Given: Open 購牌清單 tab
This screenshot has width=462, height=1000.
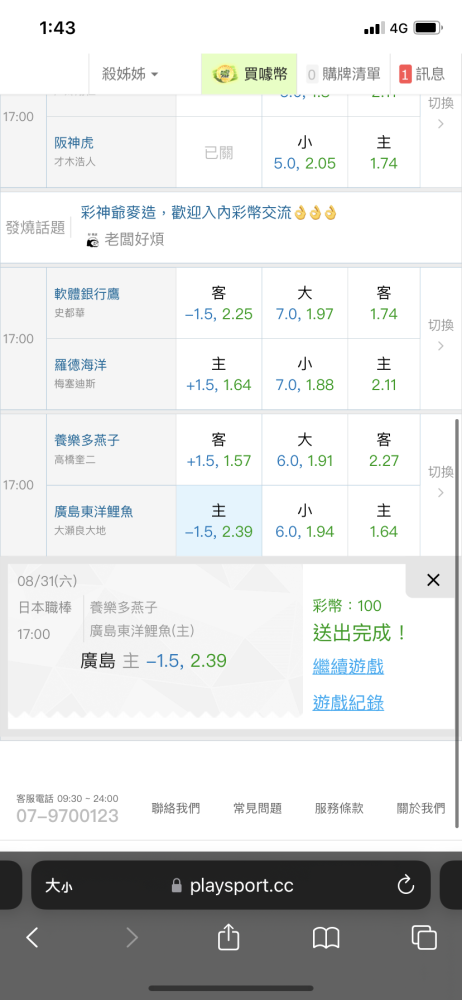Looking at the screenshot, I should [344, 74].
